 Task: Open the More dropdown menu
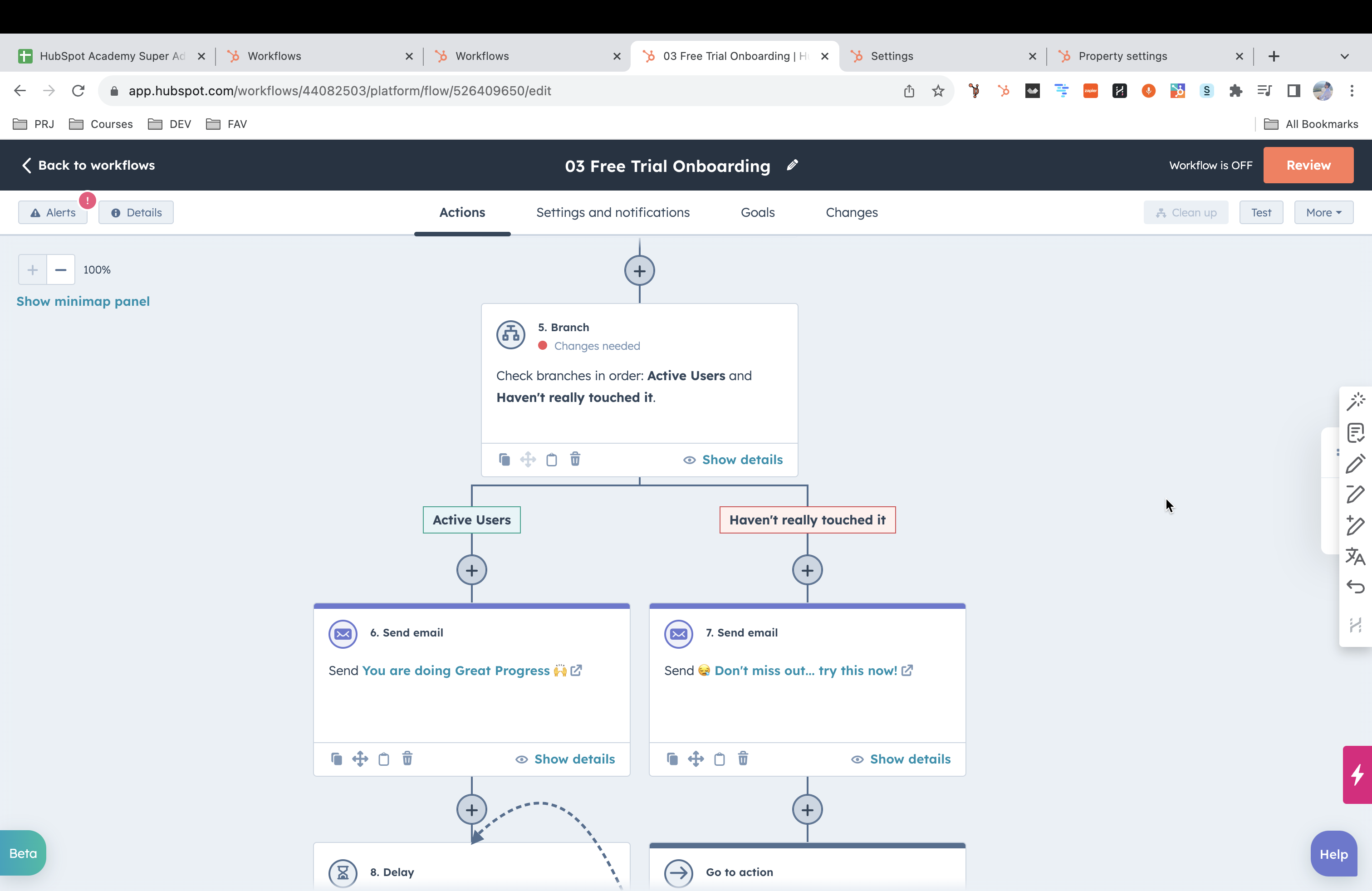coord(1323,213)
